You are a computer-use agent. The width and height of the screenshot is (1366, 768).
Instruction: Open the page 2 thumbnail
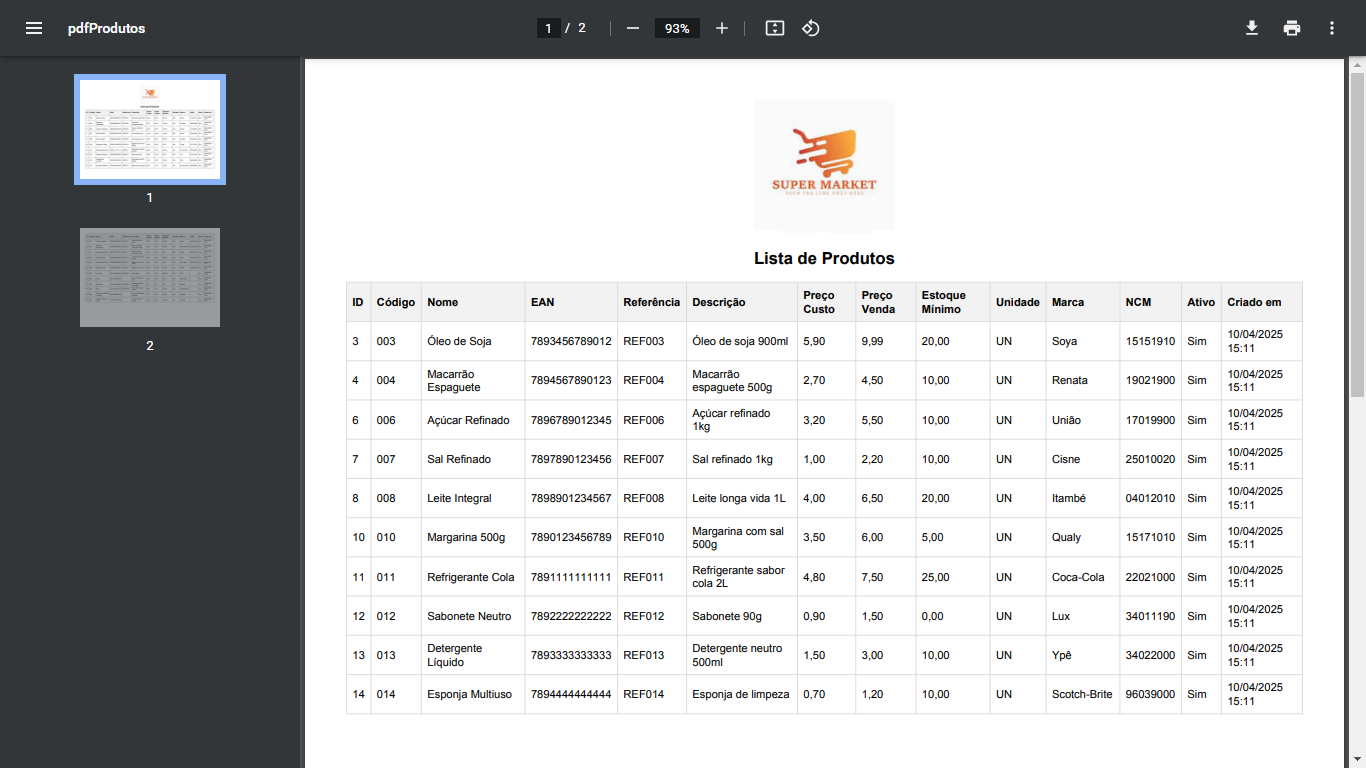pos(150,277)
